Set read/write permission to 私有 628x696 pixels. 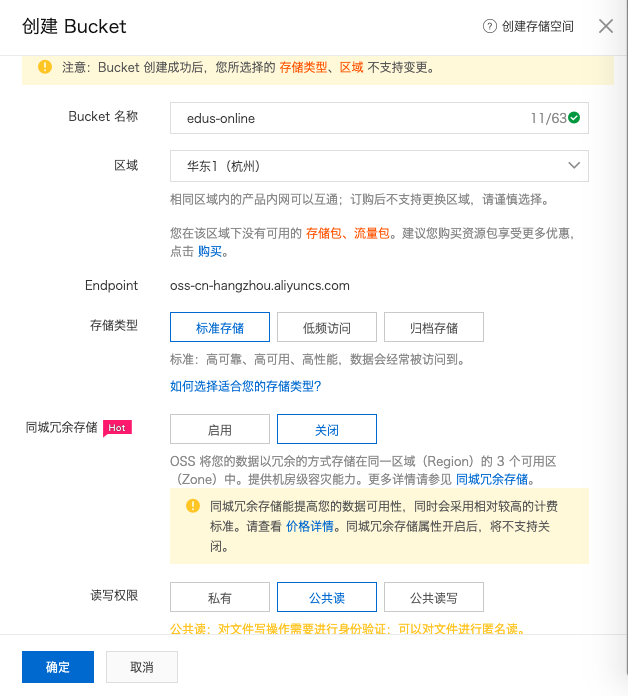(219, 597)
